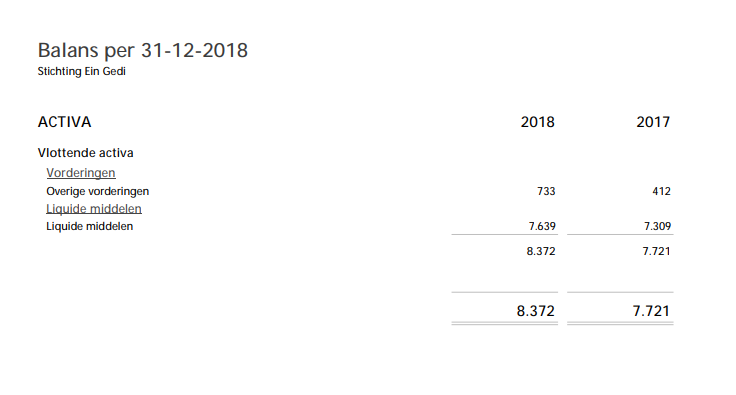Select value 412 in 2017 column
Viewport: 736px width, 395px height.
pyautogui.click(x=661, y=191)
